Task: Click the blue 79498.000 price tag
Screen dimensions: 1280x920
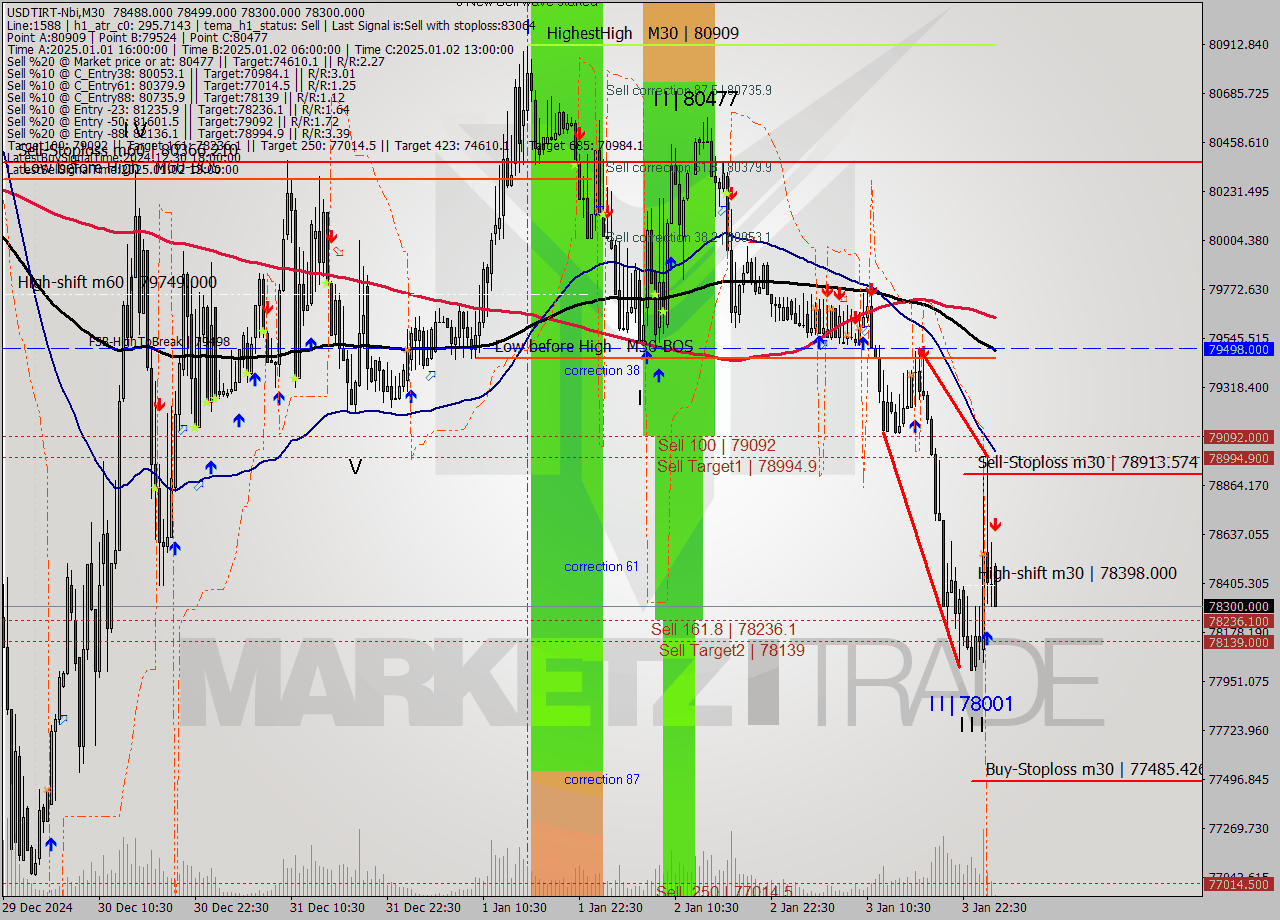Action: (1239, 349)
